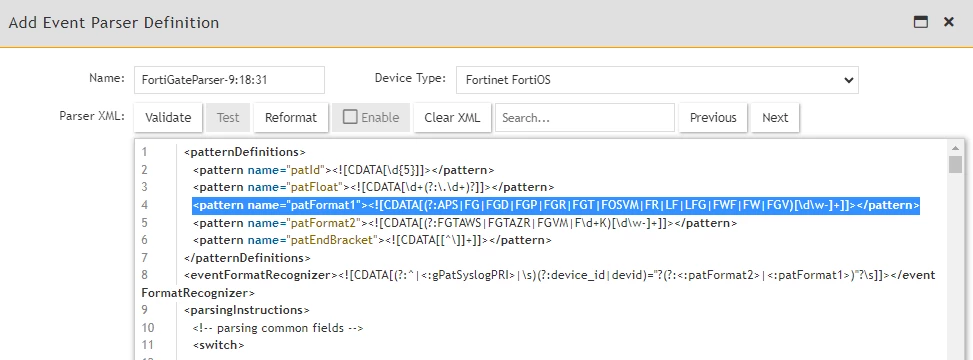Click line number 11 in gutter

pos(148,345)
